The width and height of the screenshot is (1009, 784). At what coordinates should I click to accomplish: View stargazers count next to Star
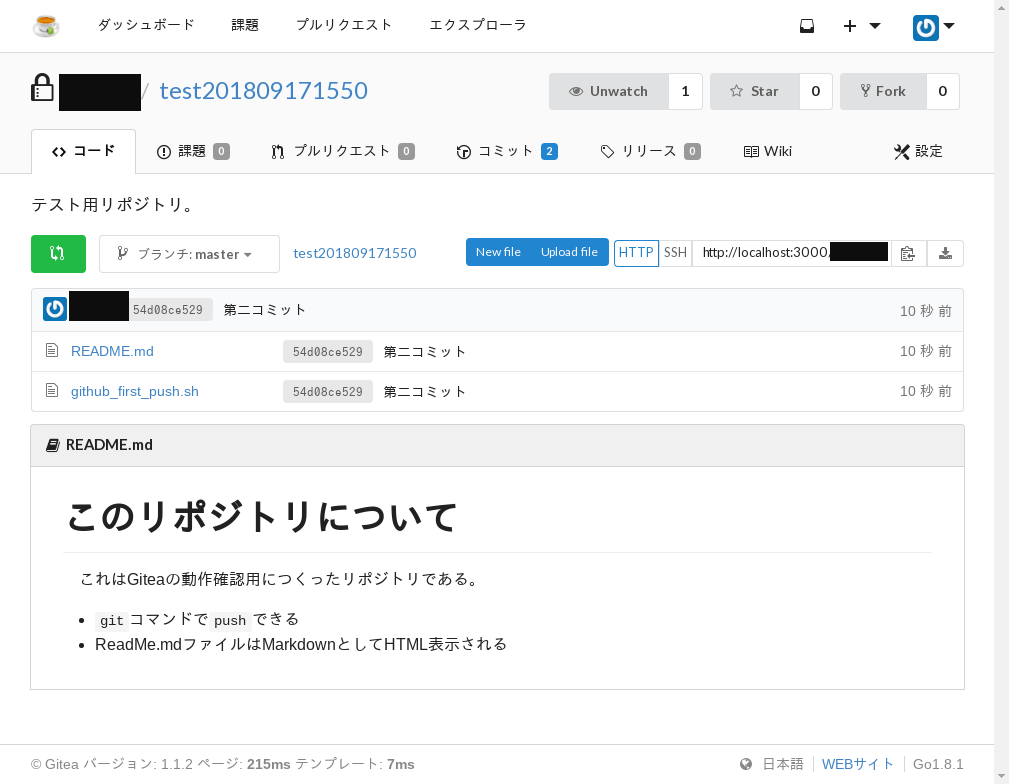(x=816, y=91)
